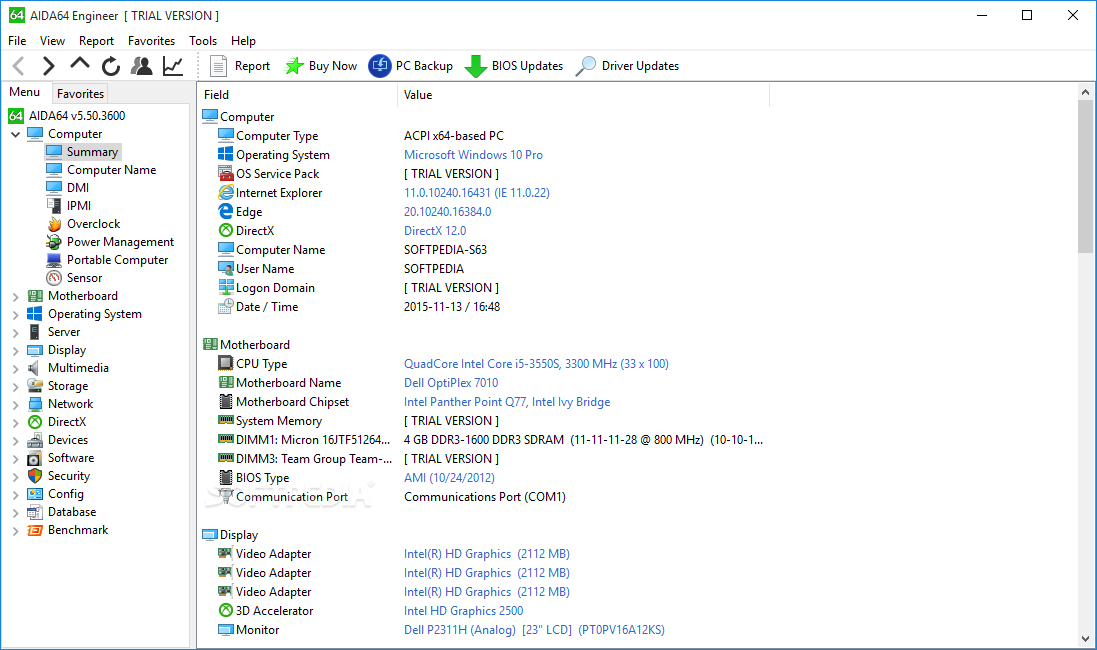Open the Tools menu
1097x650 pixels.
(203, 41)
